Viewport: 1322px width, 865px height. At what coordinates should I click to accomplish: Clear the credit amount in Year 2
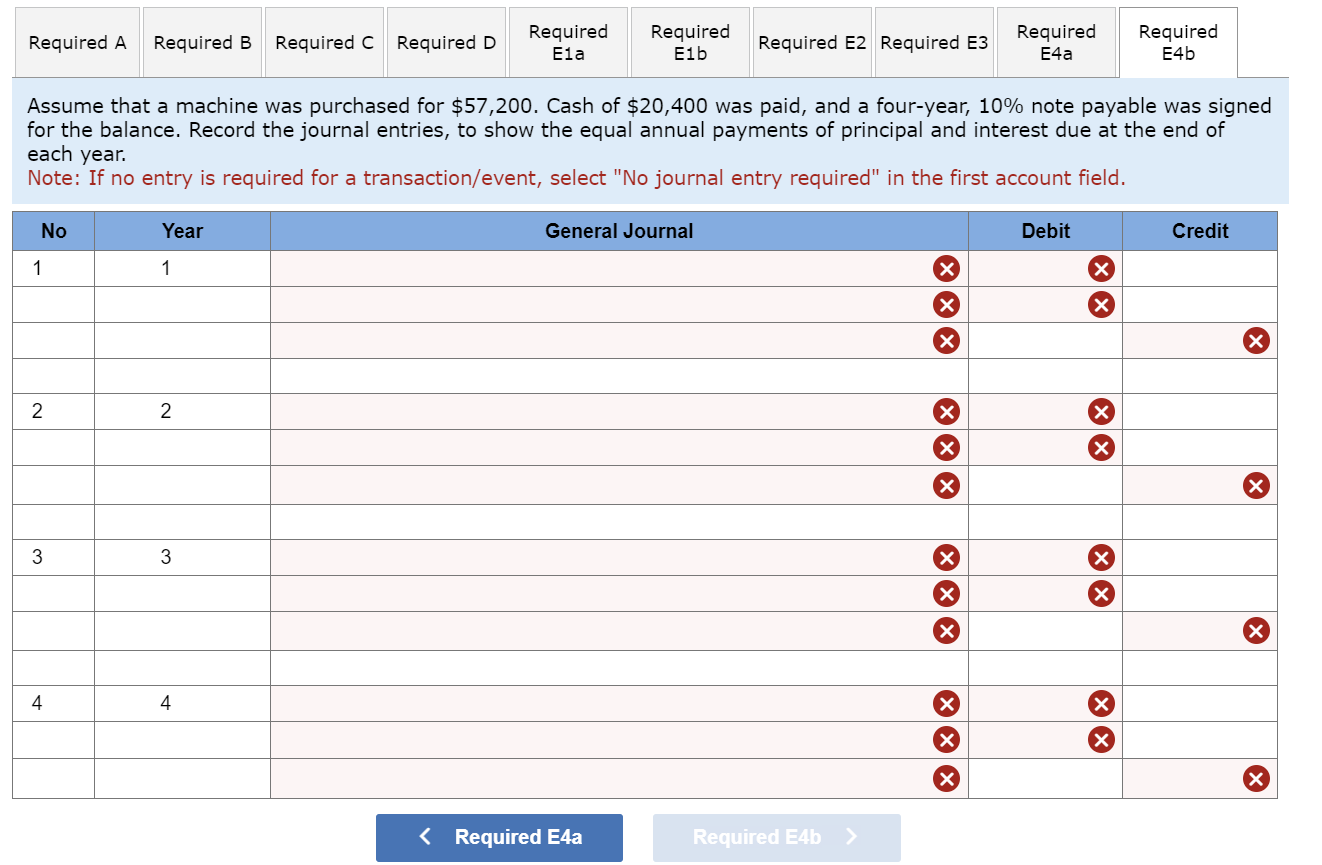1257,485
